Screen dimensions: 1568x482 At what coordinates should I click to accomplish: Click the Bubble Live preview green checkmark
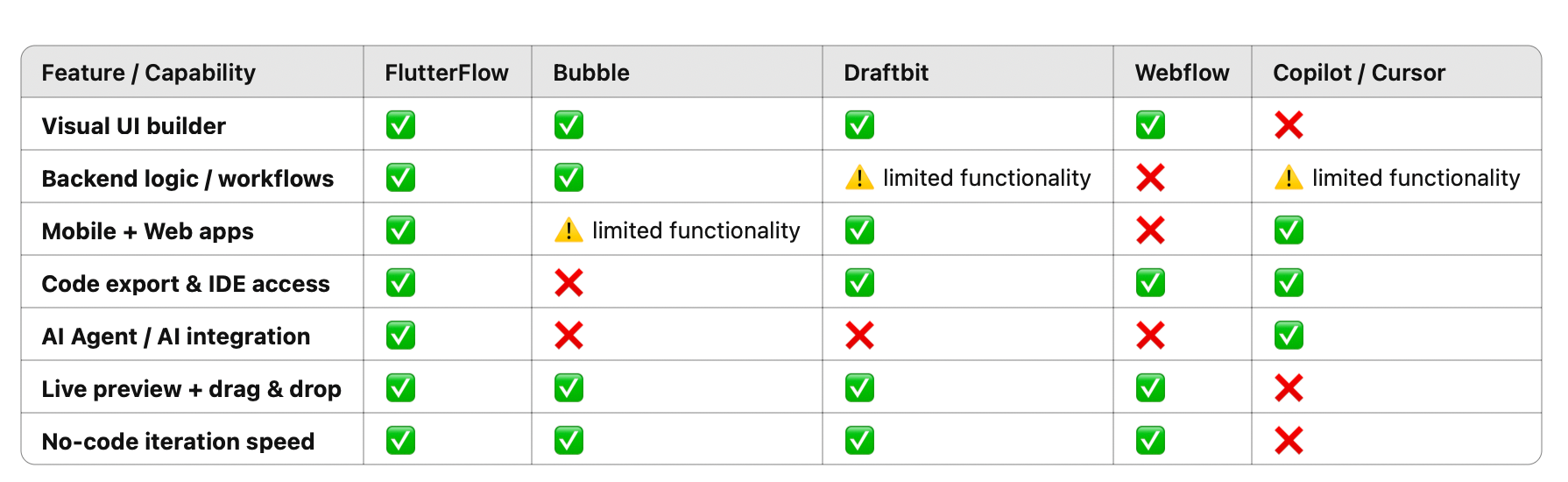tap(569, 388)
